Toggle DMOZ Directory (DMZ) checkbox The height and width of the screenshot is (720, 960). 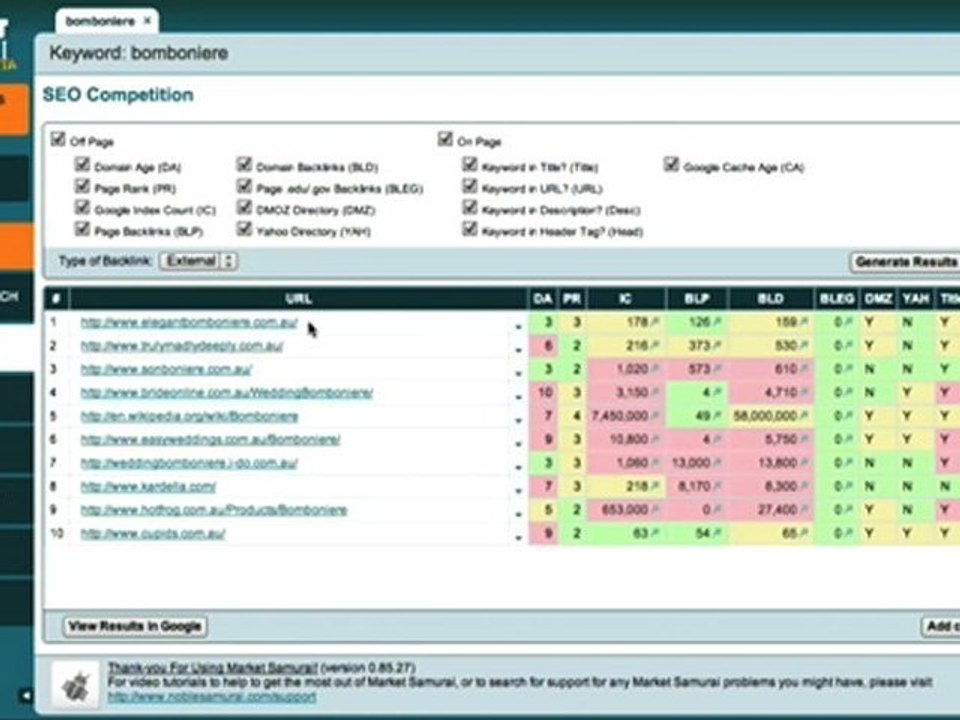point(244,207)
